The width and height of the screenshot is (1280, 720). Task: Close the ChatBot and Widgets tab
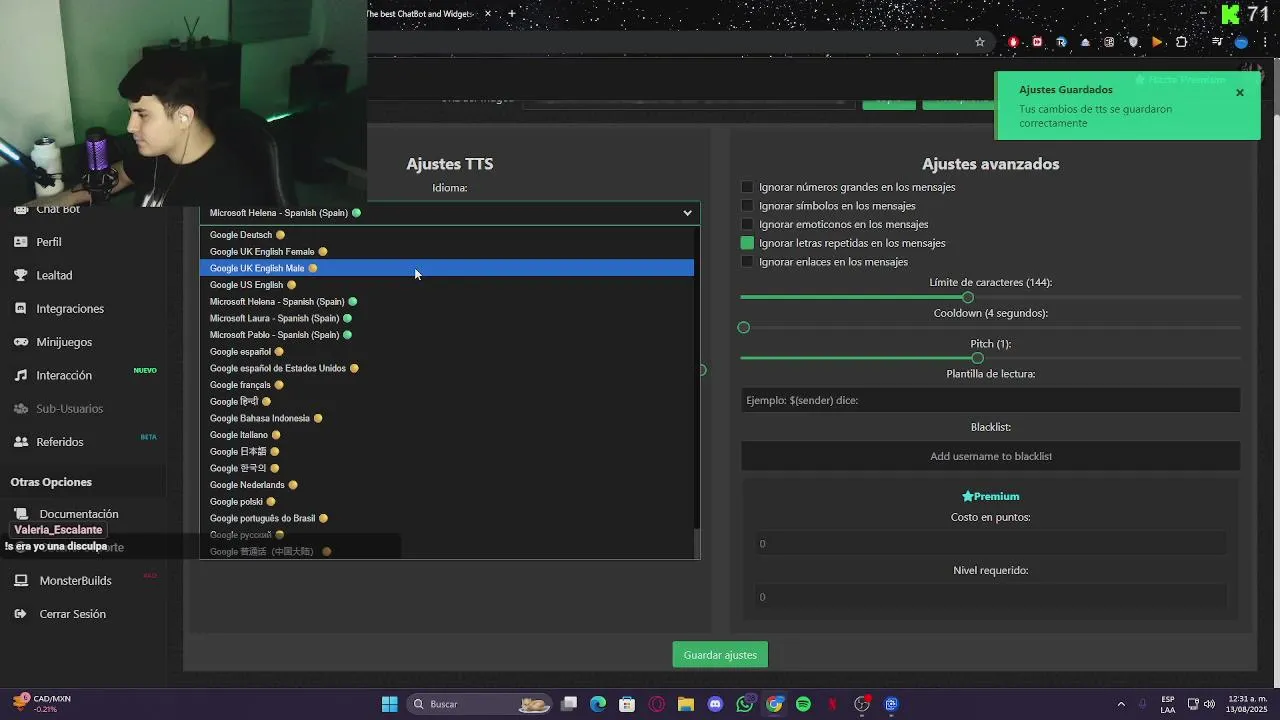(x=488, y=14)
